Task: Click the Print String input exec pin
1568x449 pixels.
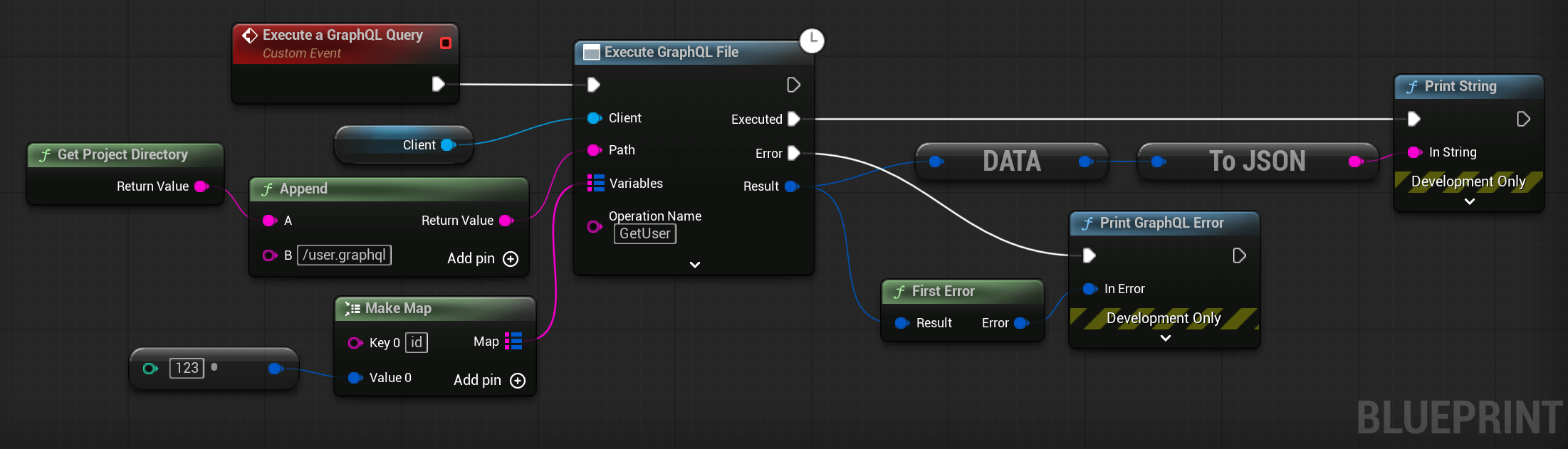Action: click(1414, 119)
